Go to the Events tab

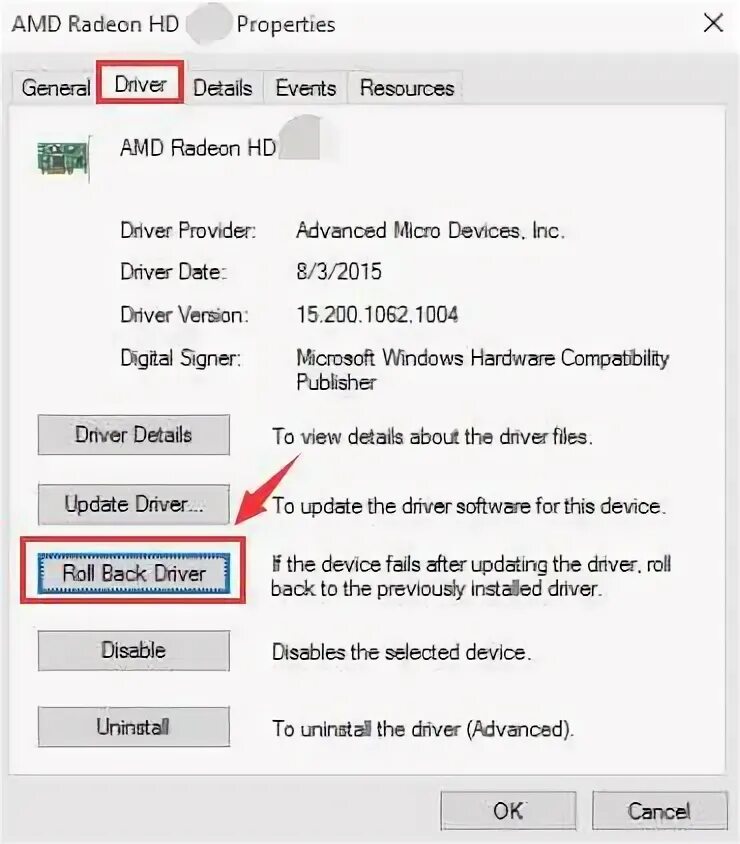tap(306, 88)
